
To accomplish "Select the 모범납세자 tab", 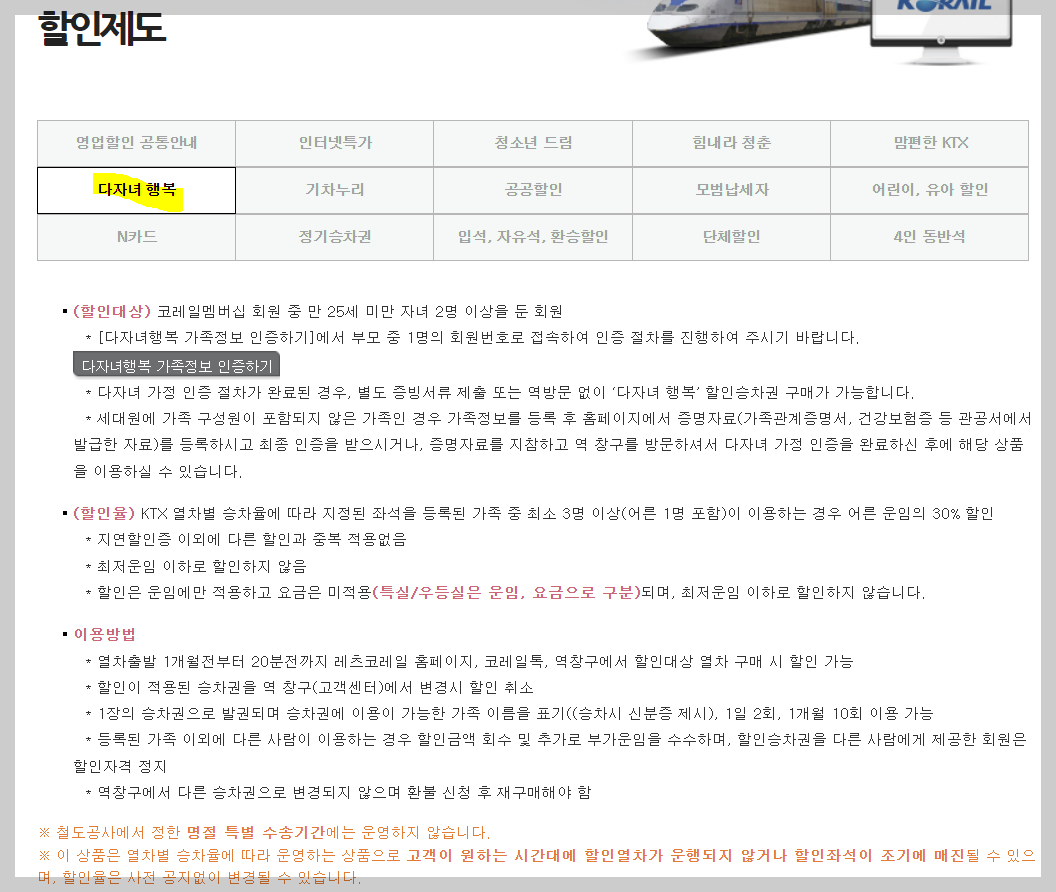I will point(731,191).
